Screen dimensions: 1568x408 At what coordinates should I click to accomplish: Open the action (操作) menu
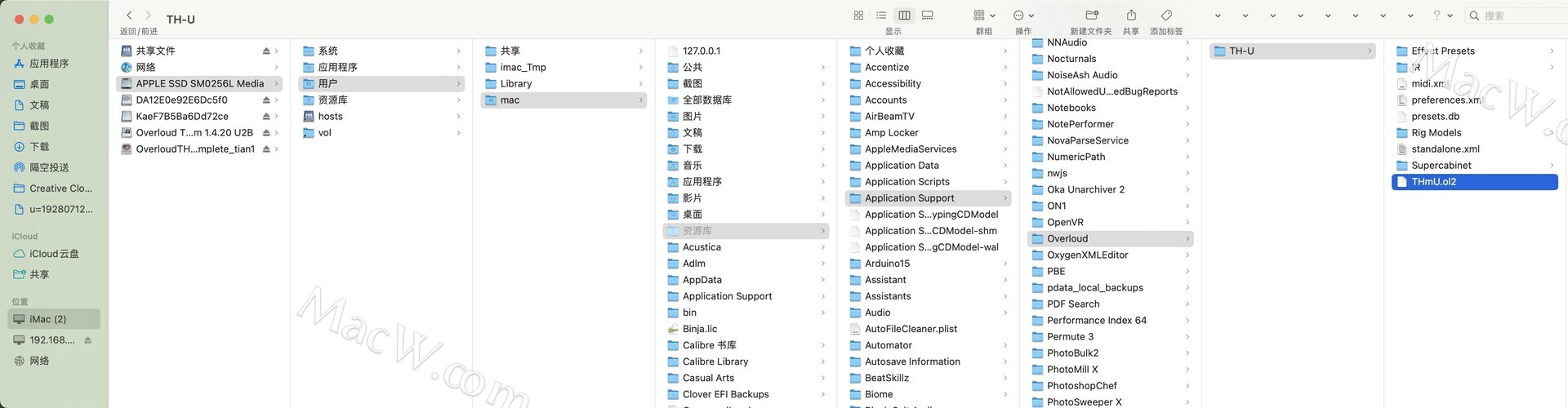(x=1023, y=16)
